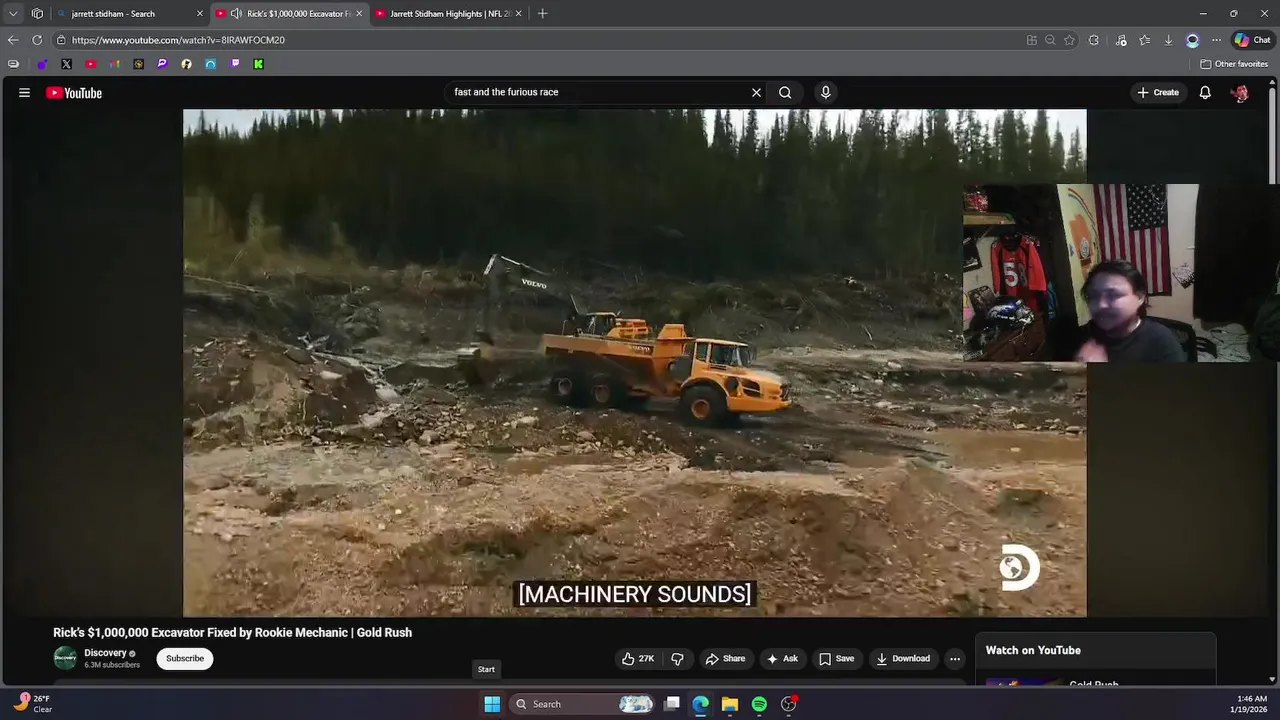This screenshot has height=720, width=1280.
Task: Open Other favorites folder
Action: point(1234,64)
